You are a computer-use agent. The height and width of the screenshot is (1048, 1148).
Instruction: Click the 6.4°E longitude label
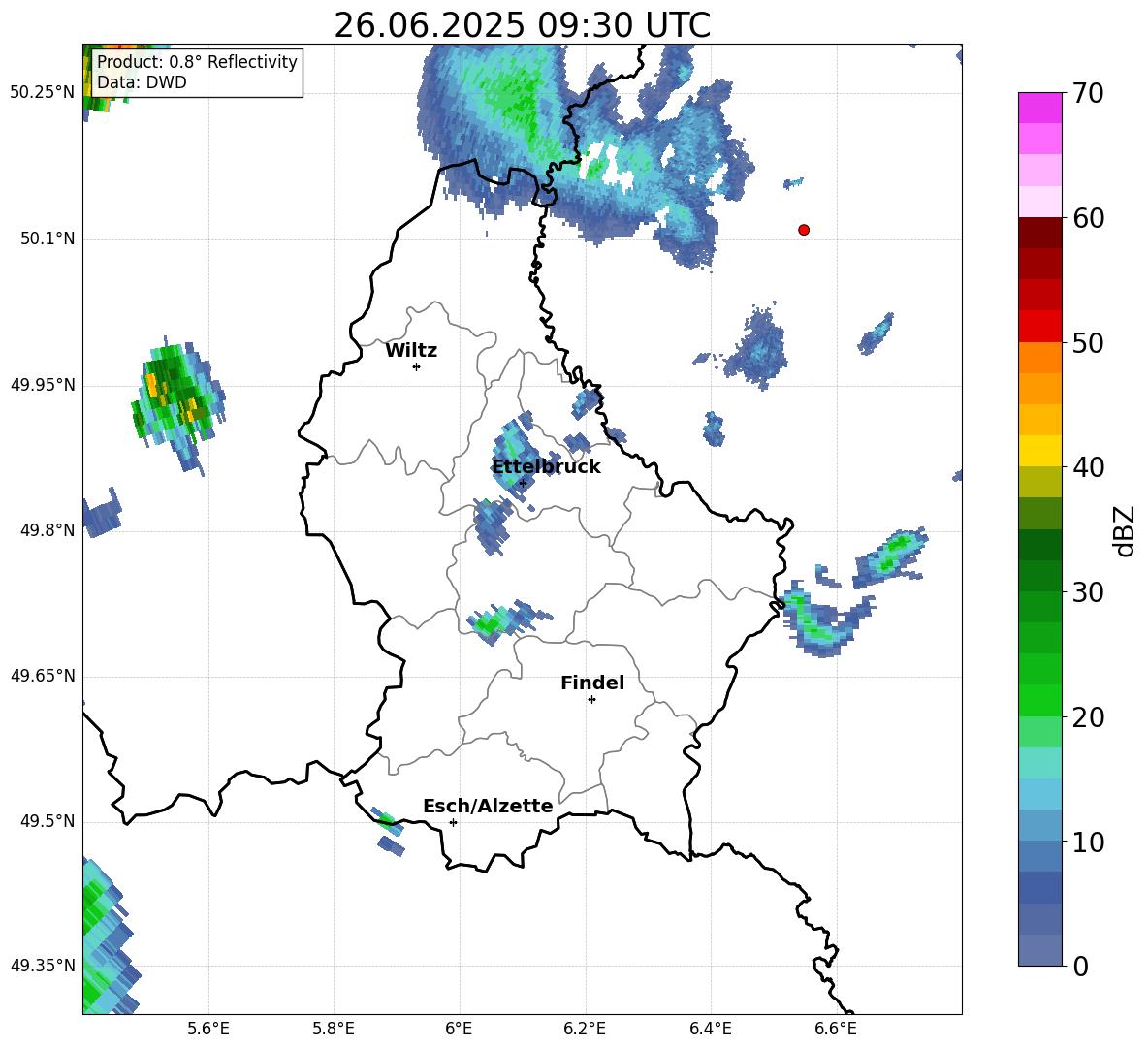tap(710, 1029)
